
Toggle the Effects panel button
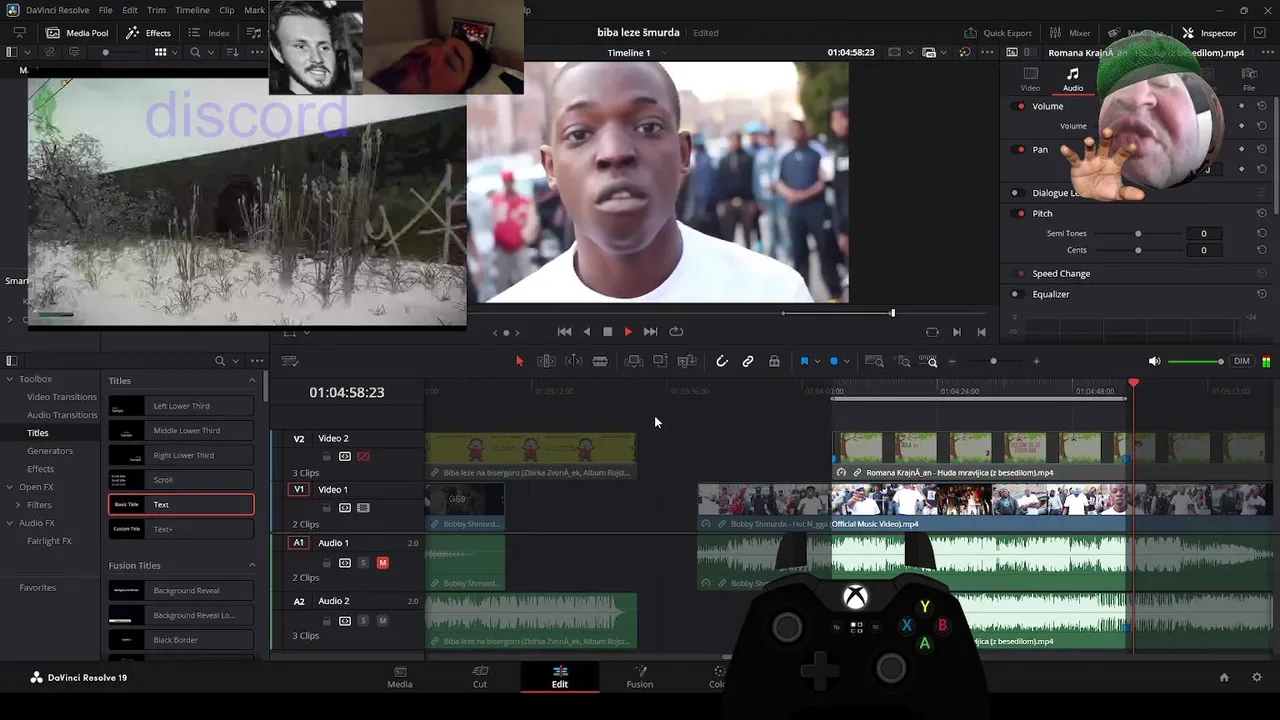[148, 33]
